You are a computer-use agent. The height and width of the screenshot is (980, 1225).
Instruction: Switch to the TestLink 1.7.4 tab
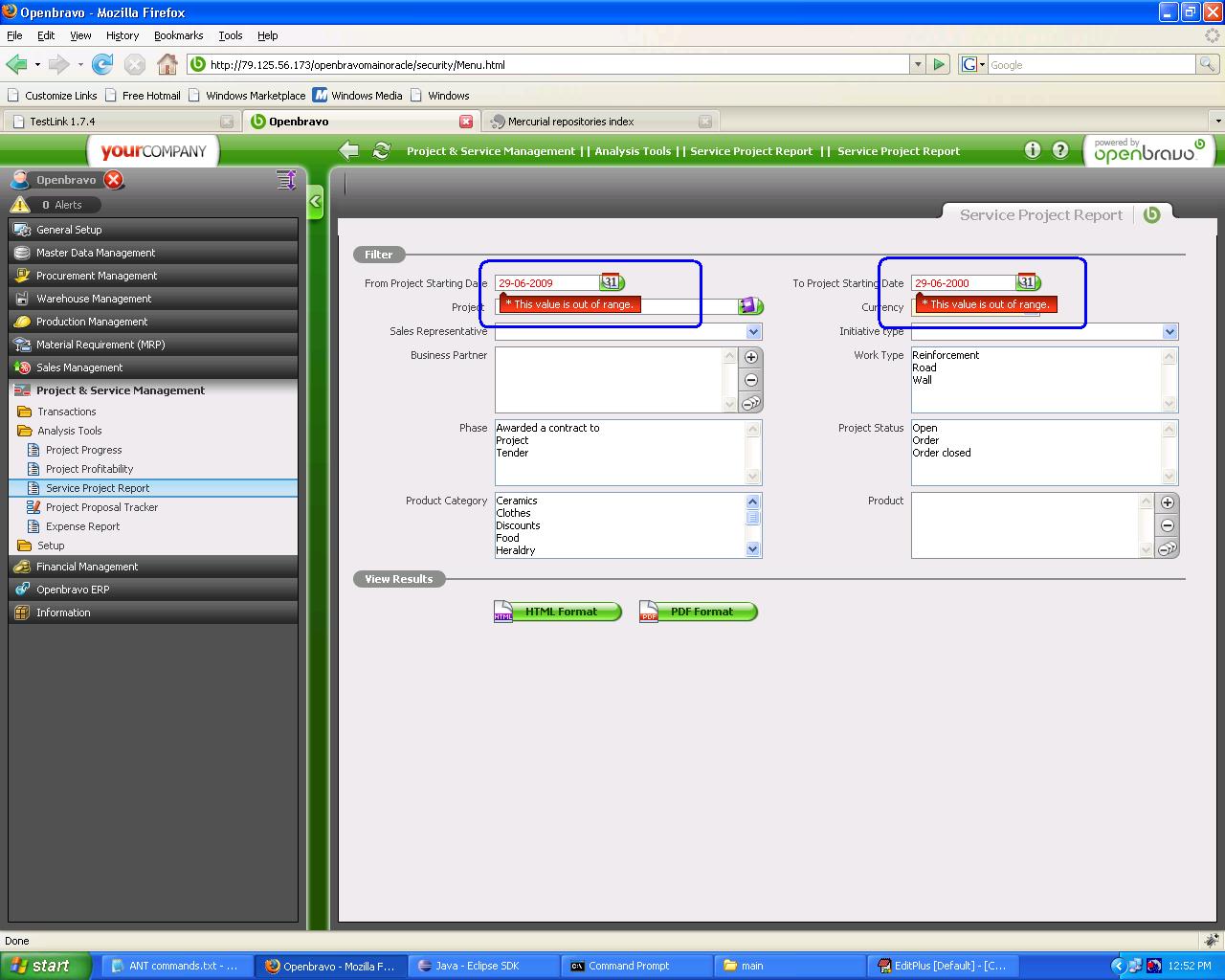(62, 122)
